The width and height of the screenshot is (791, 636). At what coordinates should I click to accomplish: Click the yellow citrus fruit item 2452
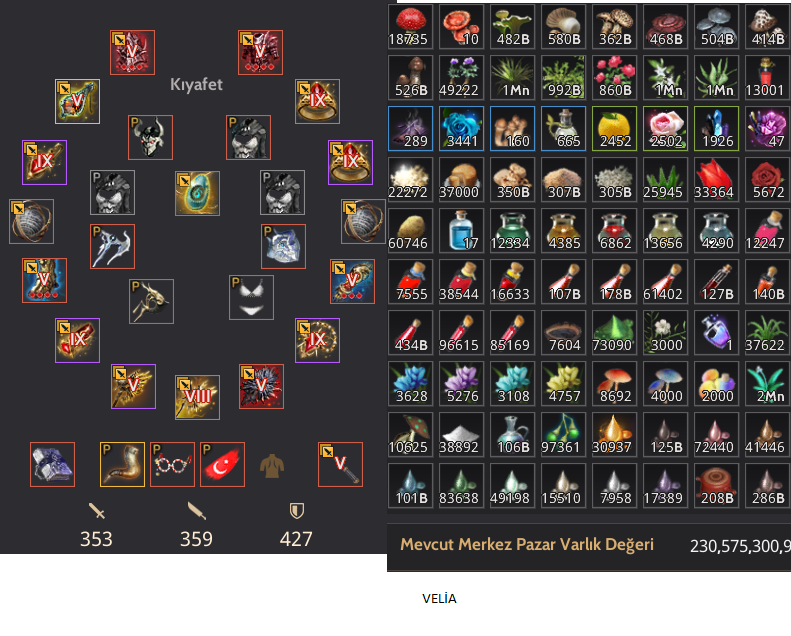pos(614,128)
